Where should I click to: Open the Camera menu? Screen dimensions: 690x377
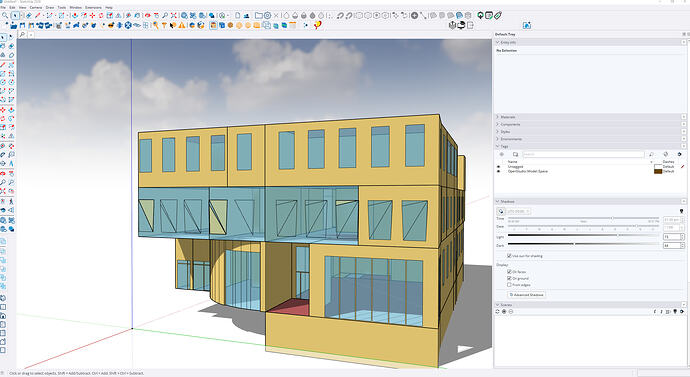click(36, 7)
